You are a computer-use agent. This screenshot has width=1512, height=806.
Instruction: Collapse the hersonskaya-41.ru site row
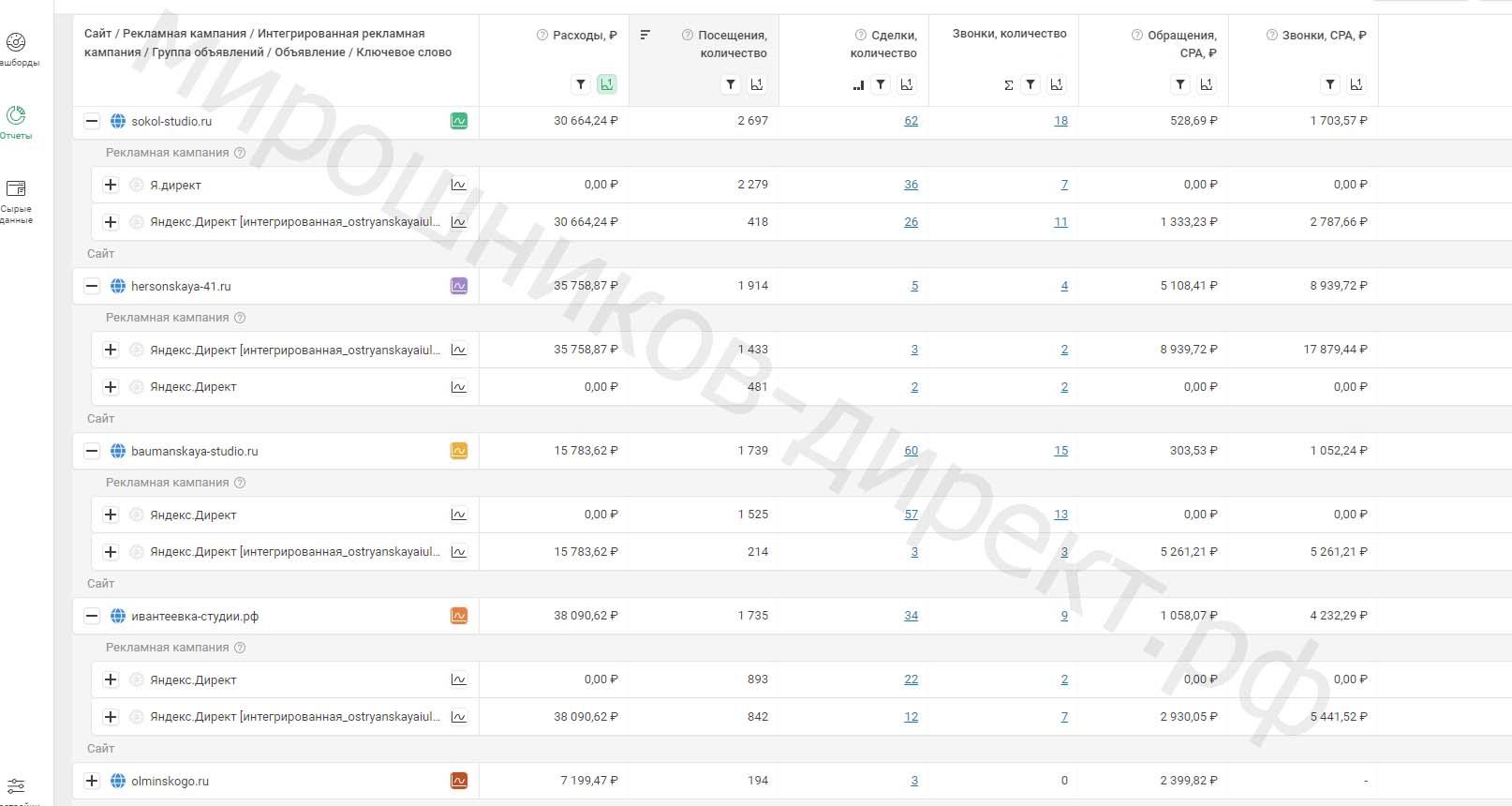[x=92, y=286]
